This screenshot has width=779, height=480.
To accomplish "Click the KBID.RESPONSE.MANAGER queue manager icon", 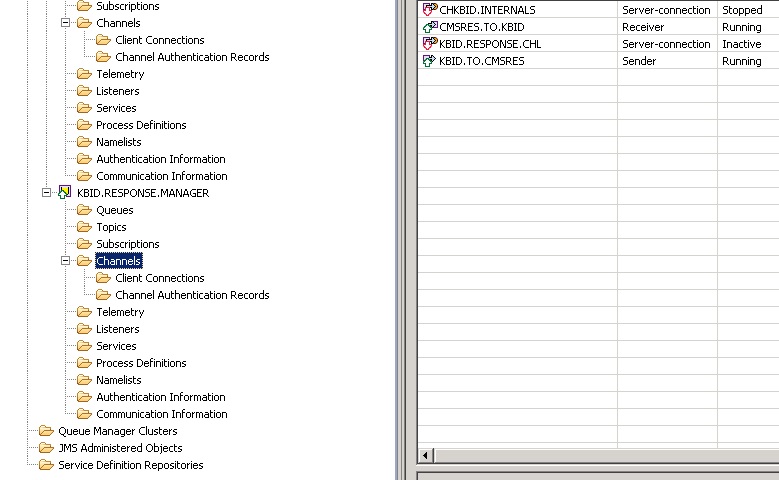I will click(x=65, y=193).
